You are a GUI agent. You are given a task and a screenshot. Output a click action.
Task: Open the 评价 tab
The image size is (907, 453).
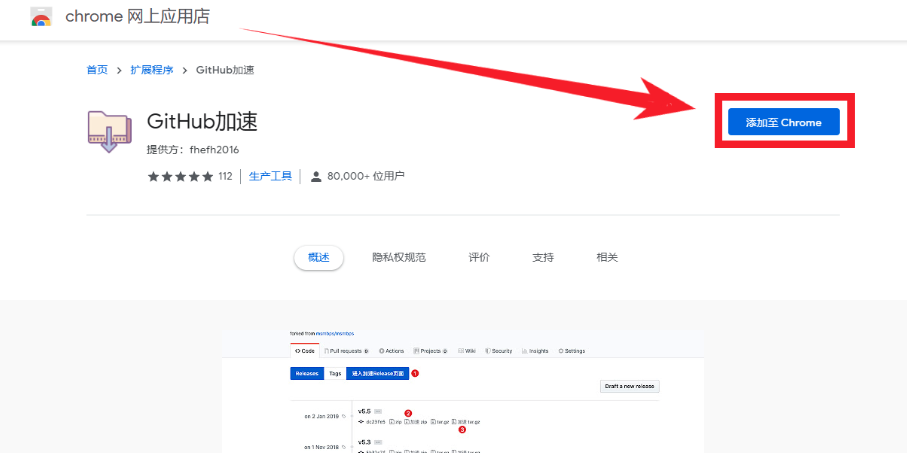click(479, 257)
